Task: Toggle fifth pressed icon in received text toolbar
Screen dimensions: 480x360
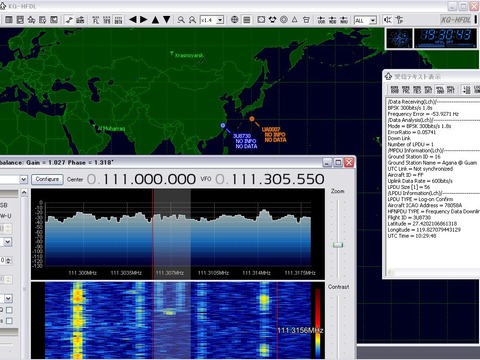Action: click(x=440, y=89)
